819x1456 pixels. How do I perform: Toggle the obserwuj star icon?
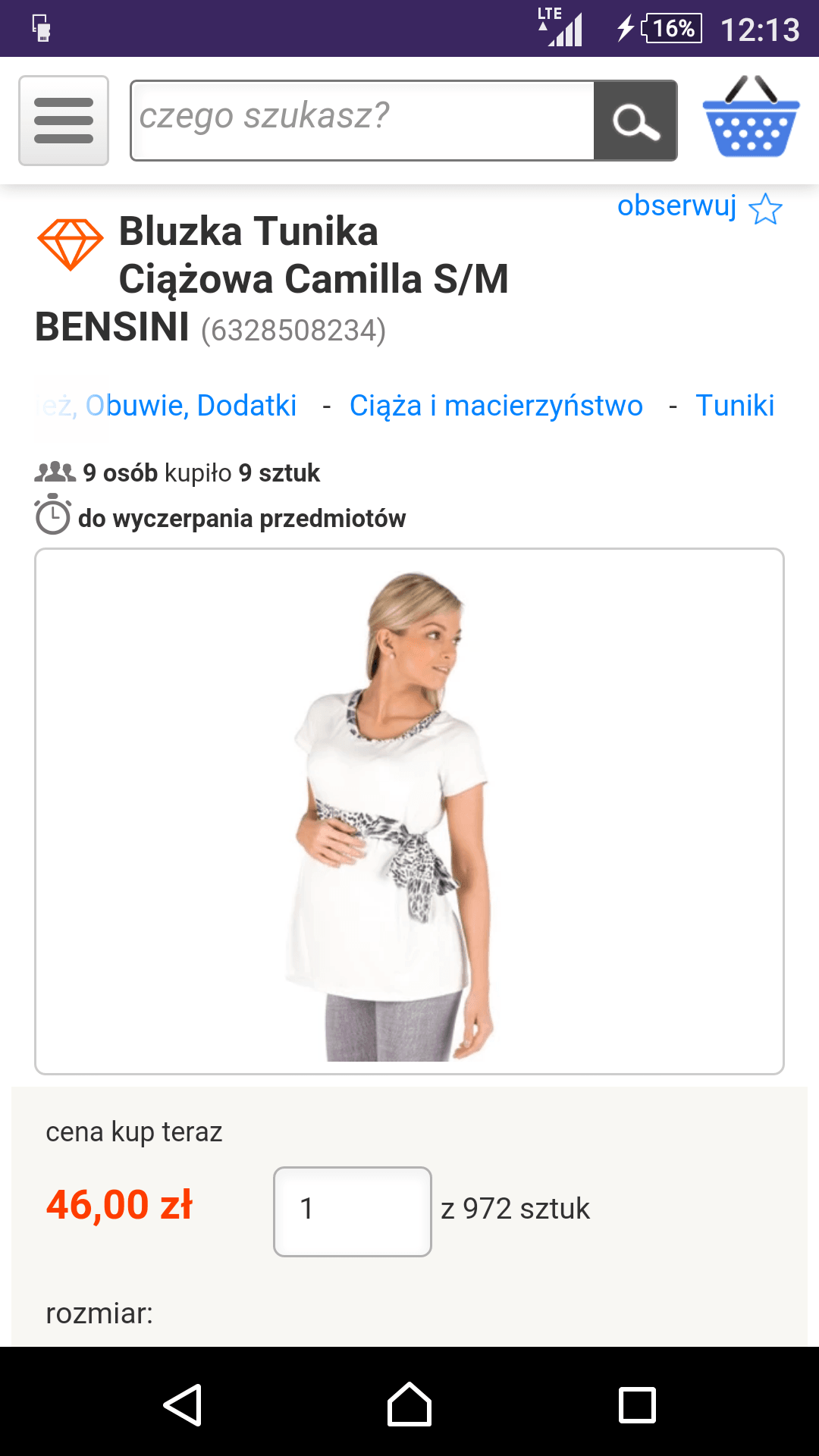coord(765,209)
